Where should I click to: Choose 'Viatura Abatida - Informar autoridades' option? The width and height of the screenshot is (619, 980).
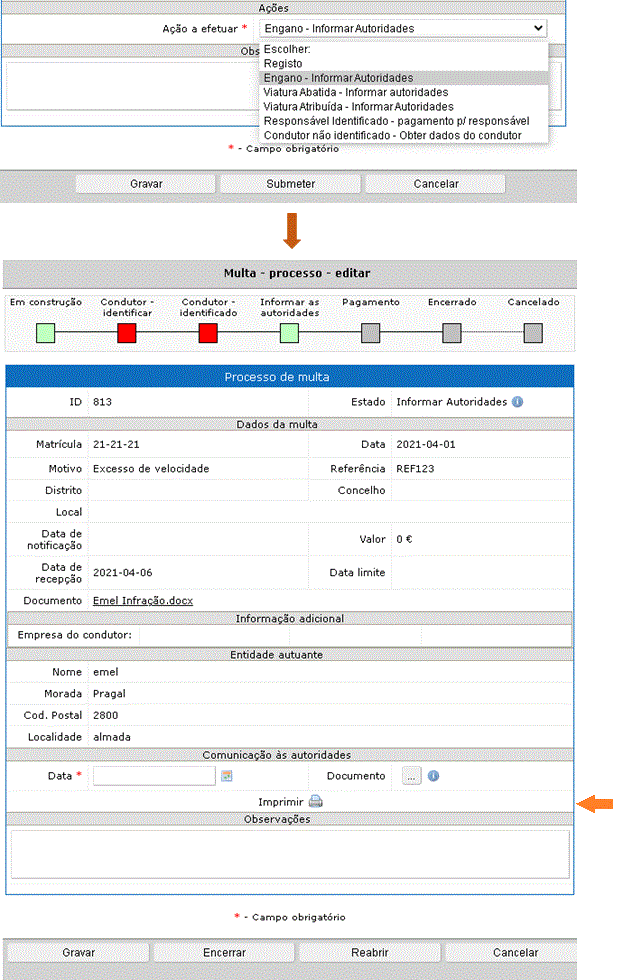(x=356, y=92)
